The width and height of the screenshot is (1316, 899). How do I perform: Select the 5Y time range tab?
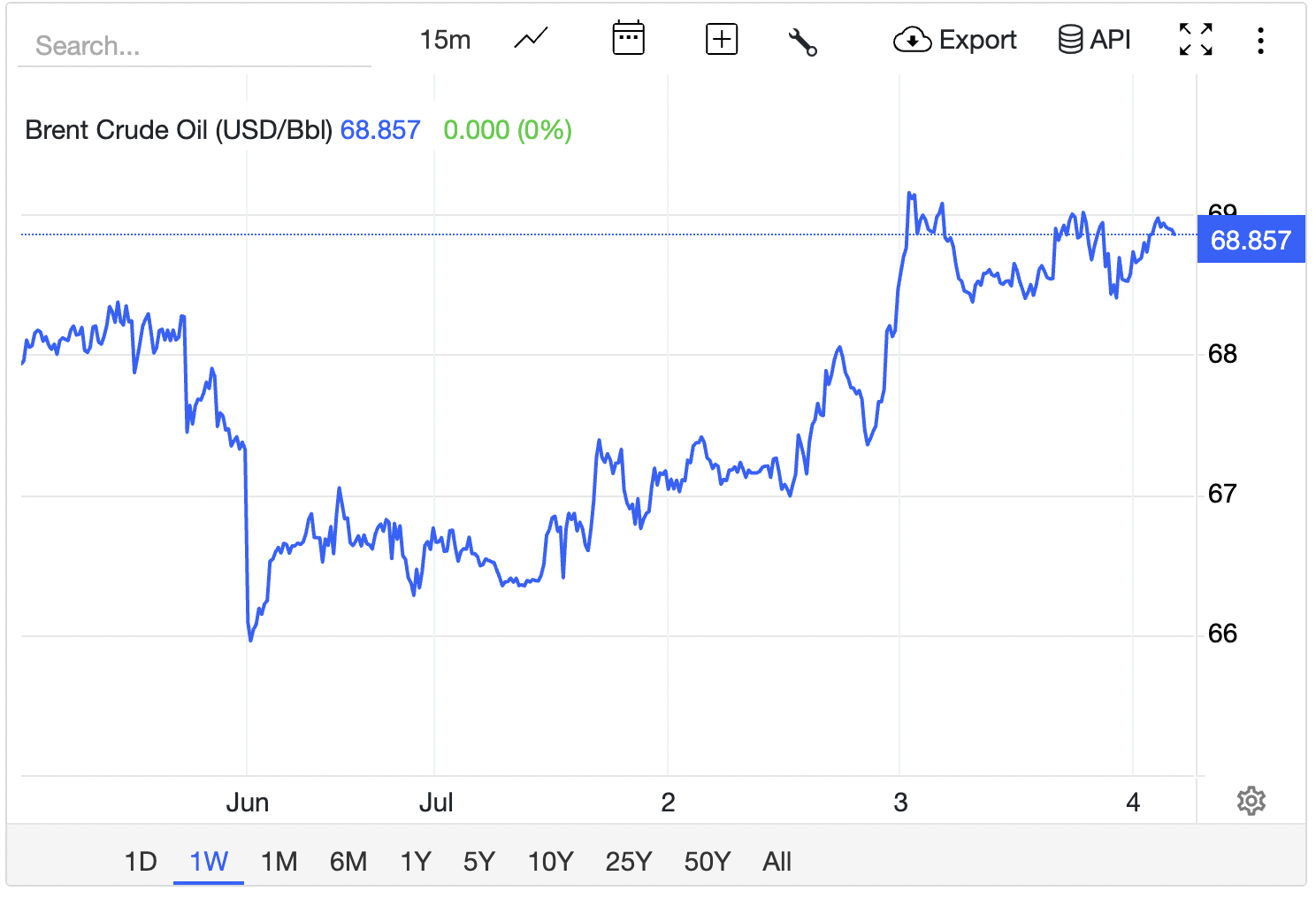pos(479,861)
